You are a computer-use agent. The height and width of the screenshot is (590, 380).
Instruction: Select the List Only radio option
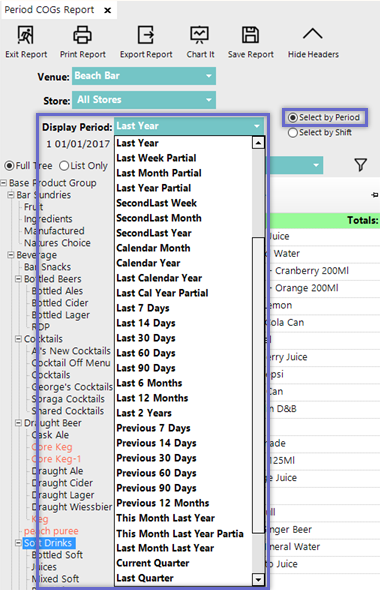pyautogui.click(x=64, y=166)
